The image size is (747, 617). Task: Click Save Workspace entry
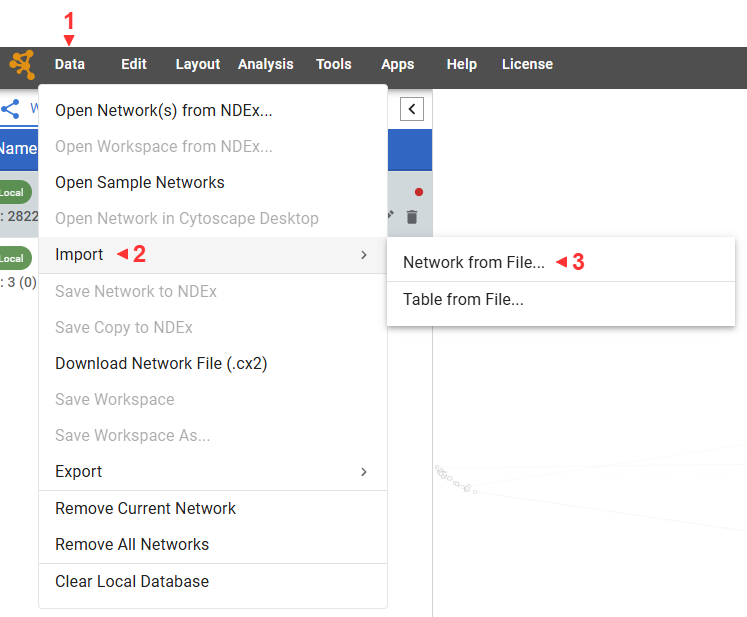213,400
